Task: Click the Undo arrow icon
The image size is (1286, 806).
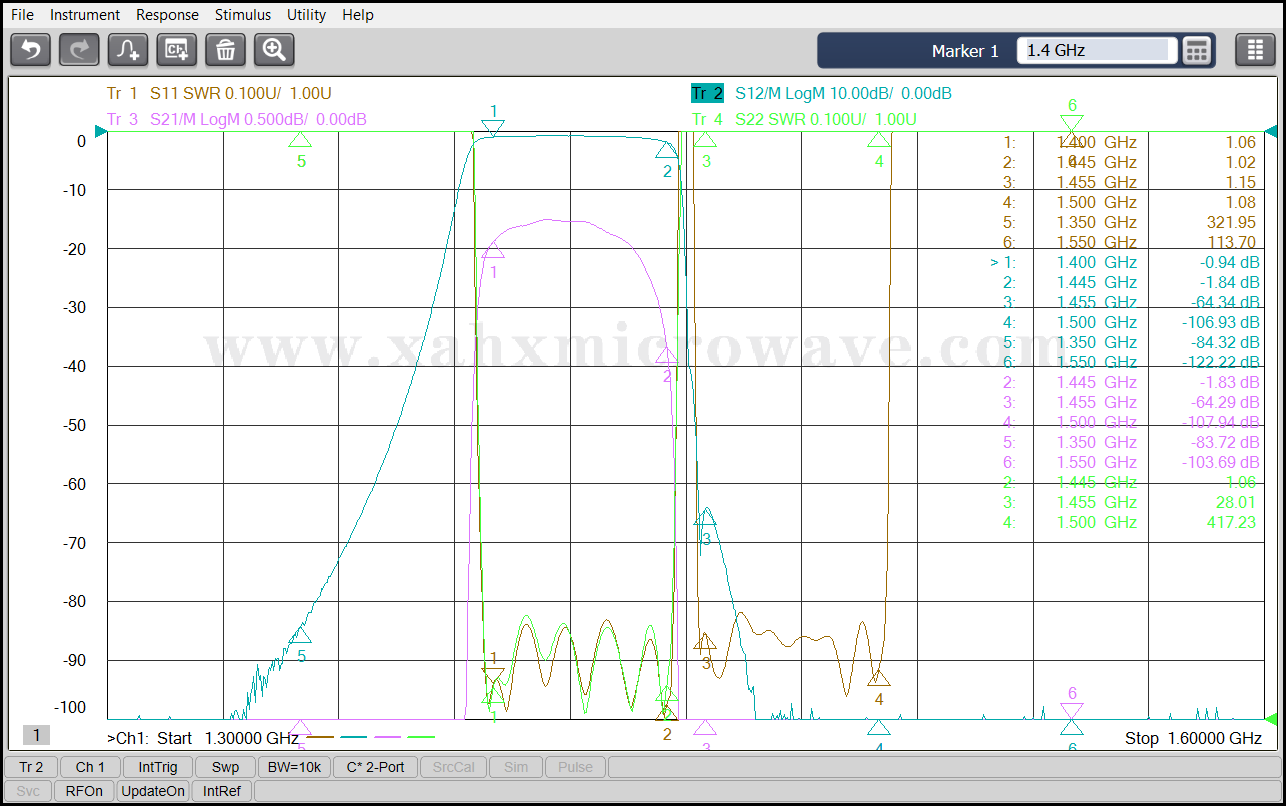Action: 31,50
